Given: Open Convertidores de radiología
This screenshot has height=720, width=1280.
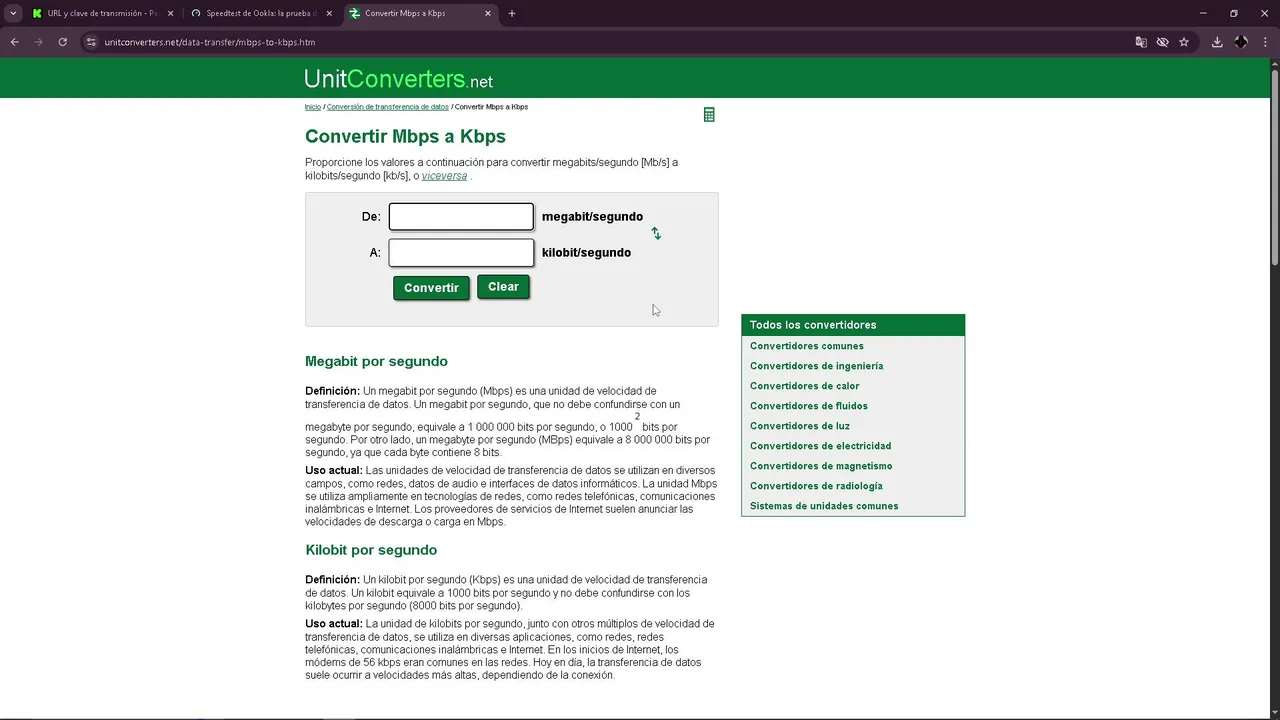Looking at the screenshot, I should coord(816,486).
